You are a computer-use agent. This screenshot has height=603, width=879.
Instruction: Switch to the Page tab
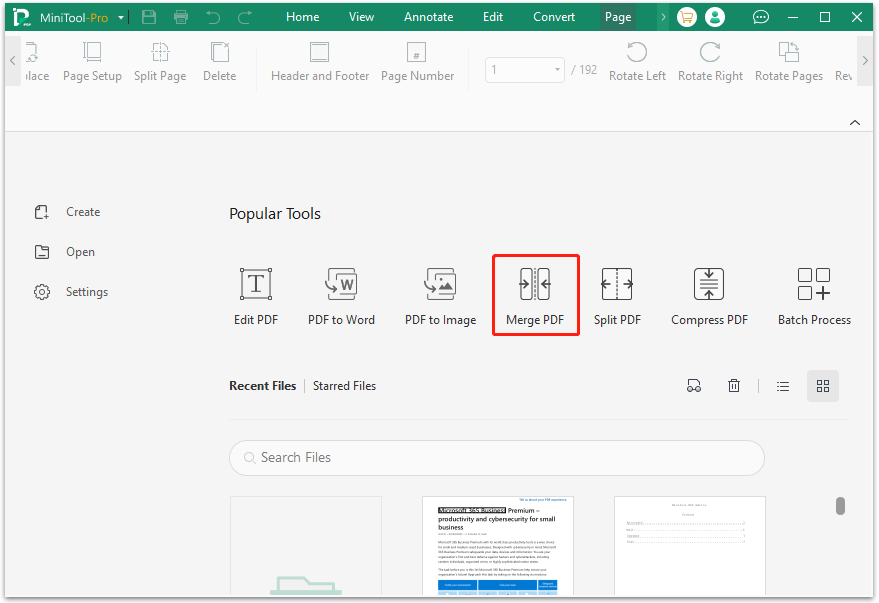click(x=618, y=17)
